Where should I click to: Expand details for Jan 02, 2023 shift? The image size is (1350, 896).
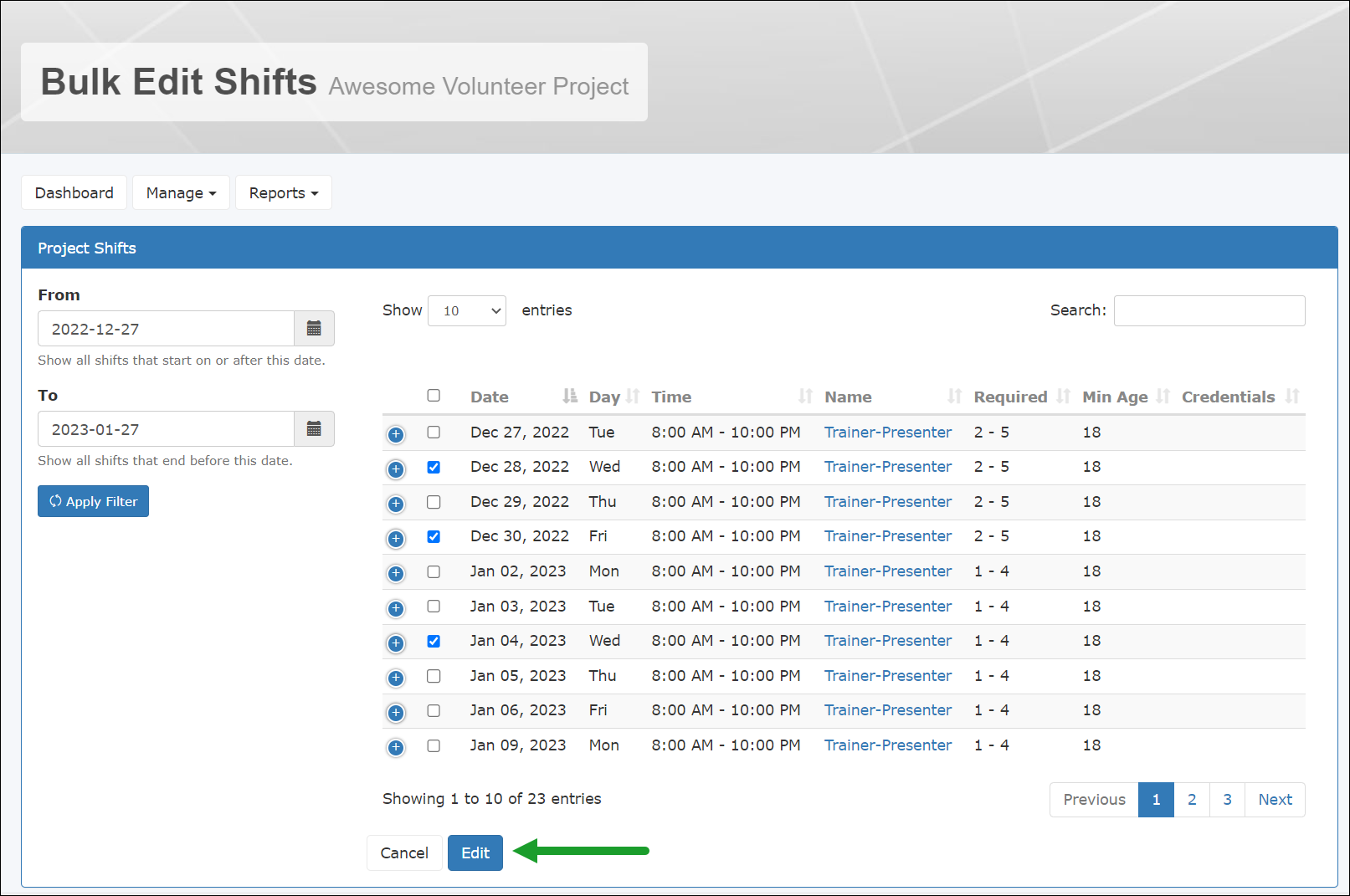(x=396, y=573)
